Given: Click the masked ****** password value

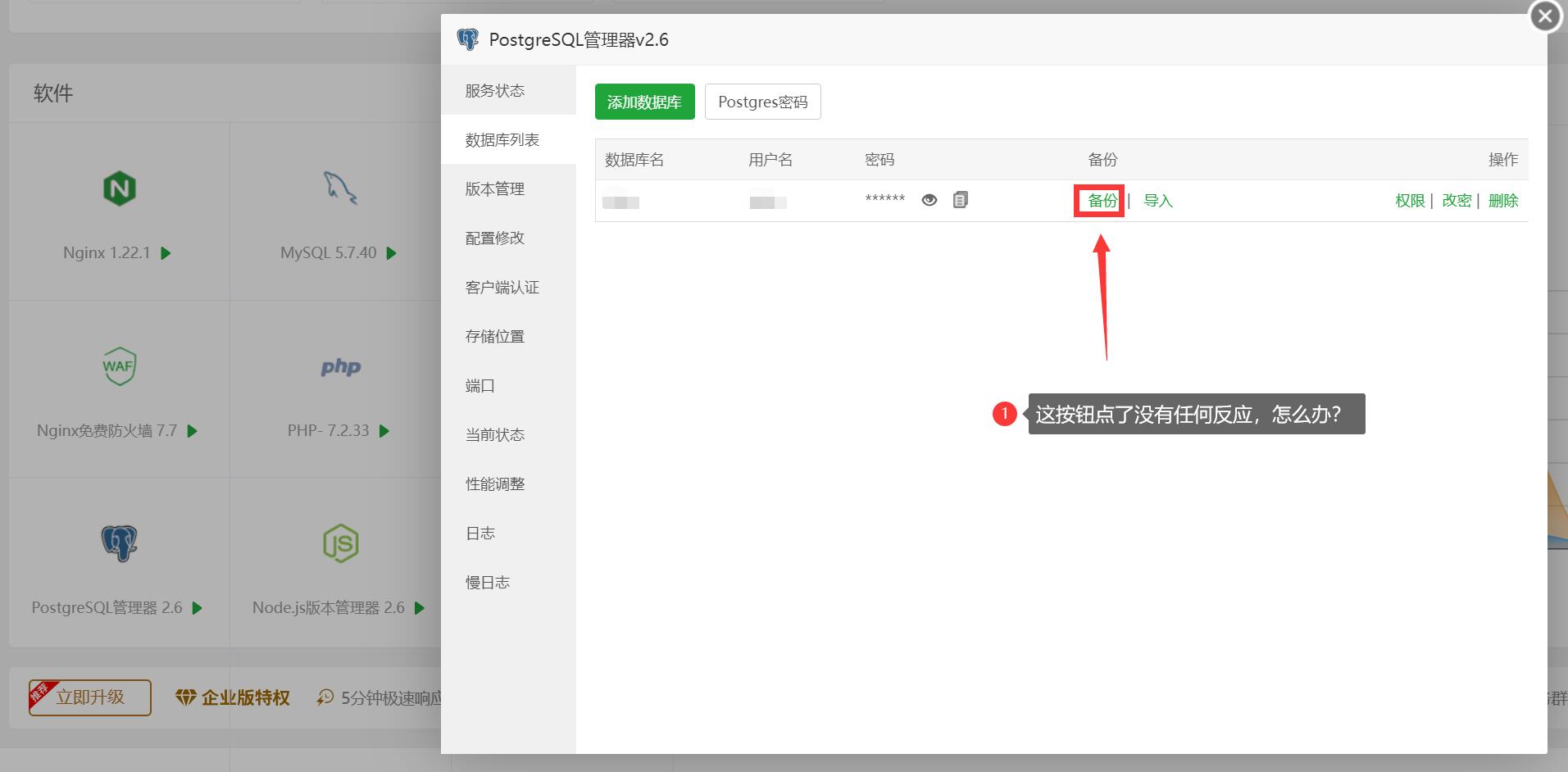Looking at the screenshot, I should (x=885, y=199).
